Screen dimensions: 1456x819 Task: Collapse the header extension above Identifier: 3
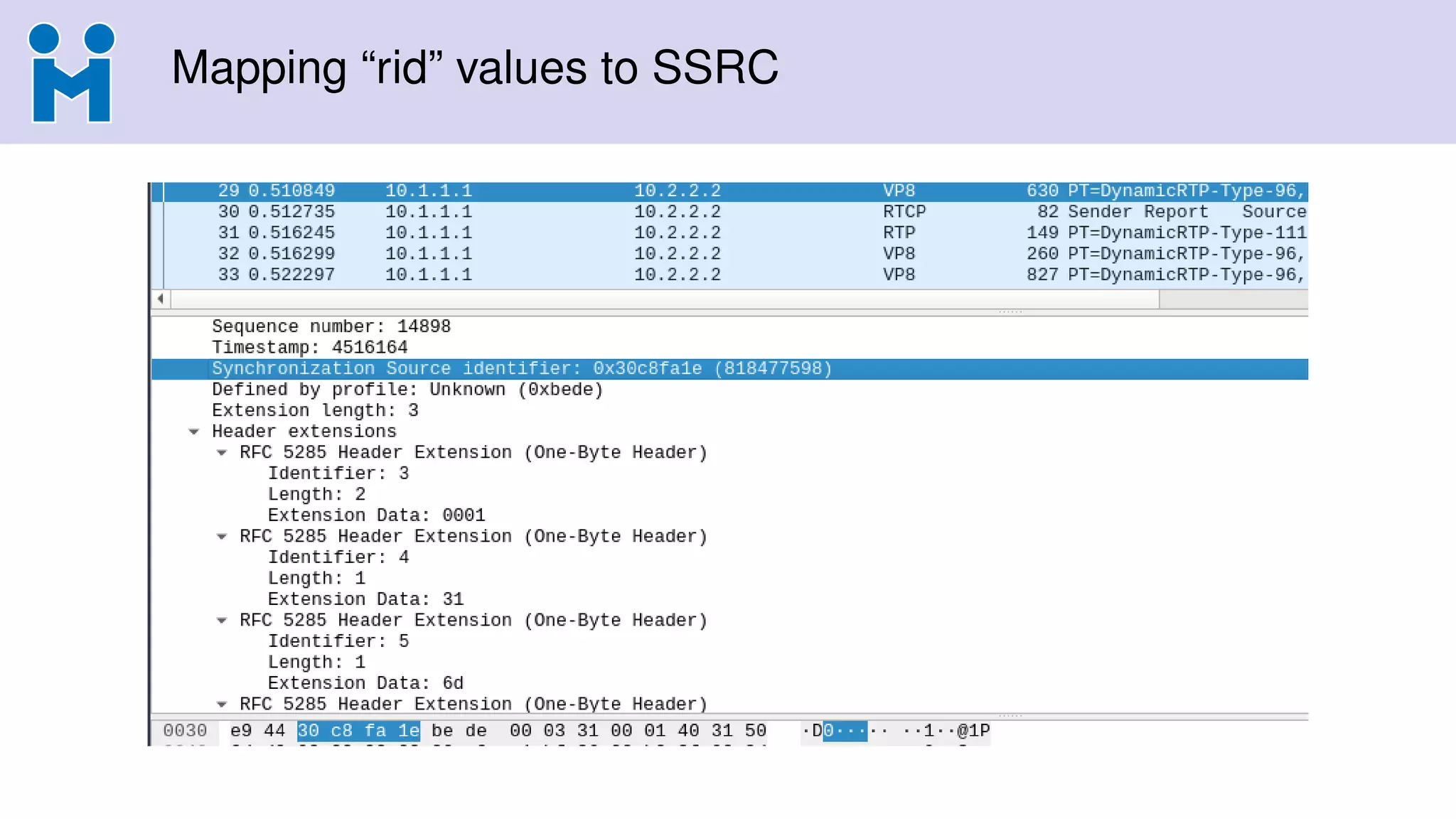point(222,453)
